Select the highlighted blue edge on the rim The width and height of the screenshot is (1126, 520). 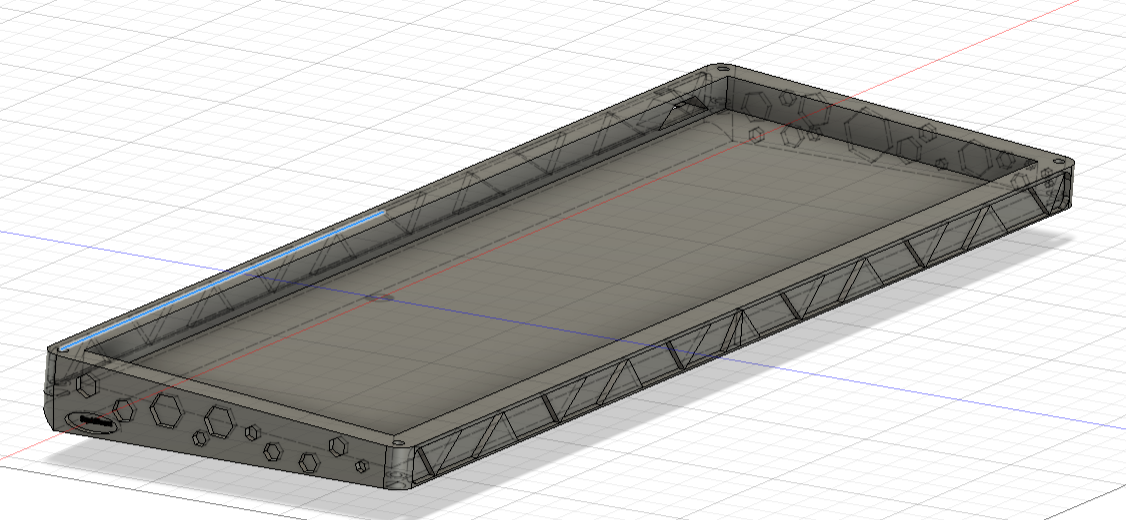224,280
